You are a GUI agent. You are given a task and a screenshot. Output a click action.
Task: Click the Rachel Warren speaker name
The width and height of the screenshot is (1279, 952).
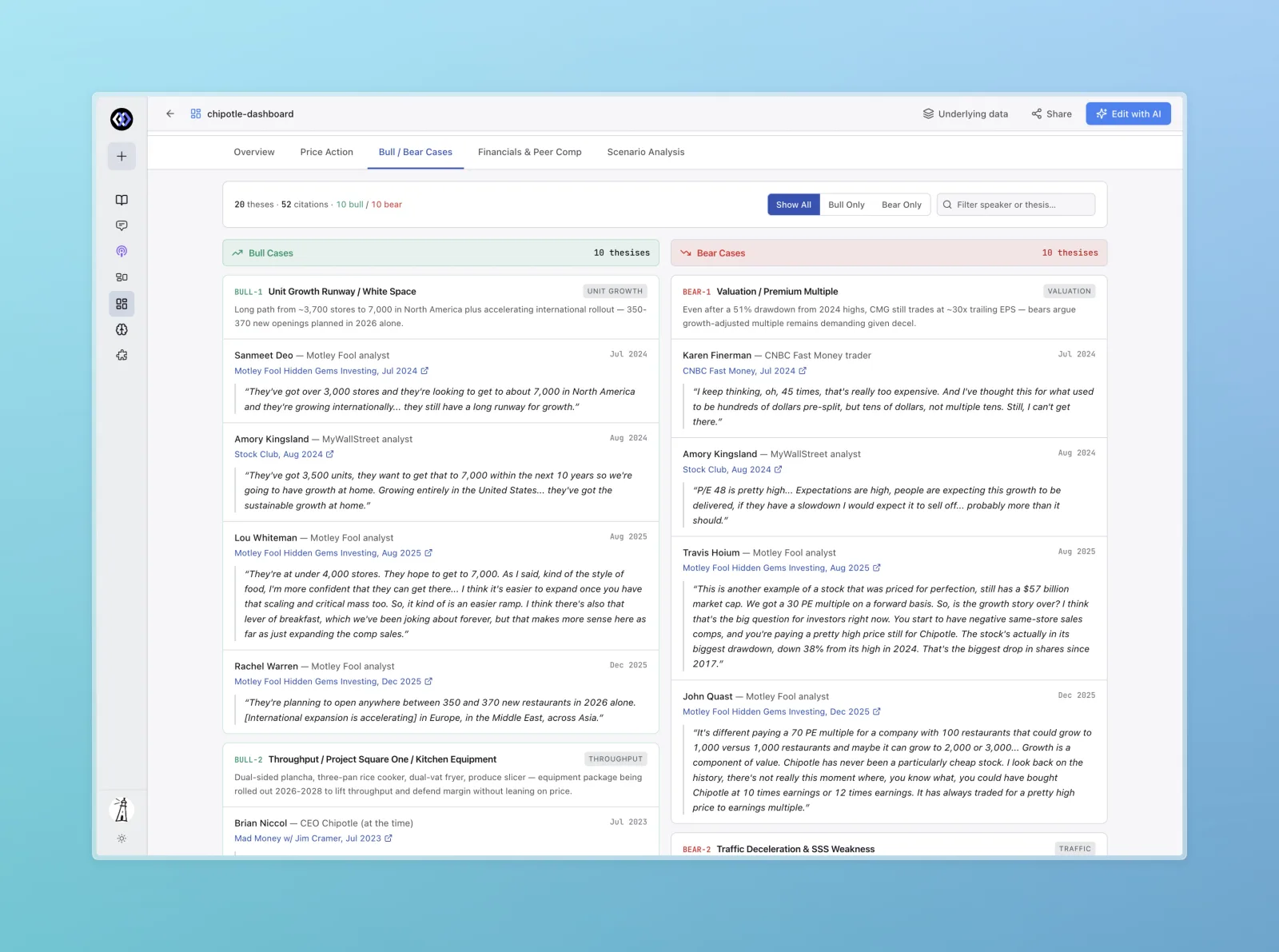click(266, 667)
